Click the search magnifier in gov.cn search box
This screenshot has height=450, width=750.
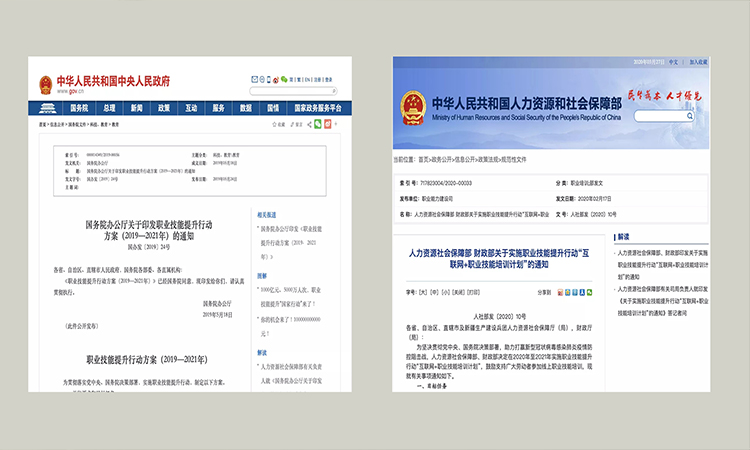pos(334,91)
